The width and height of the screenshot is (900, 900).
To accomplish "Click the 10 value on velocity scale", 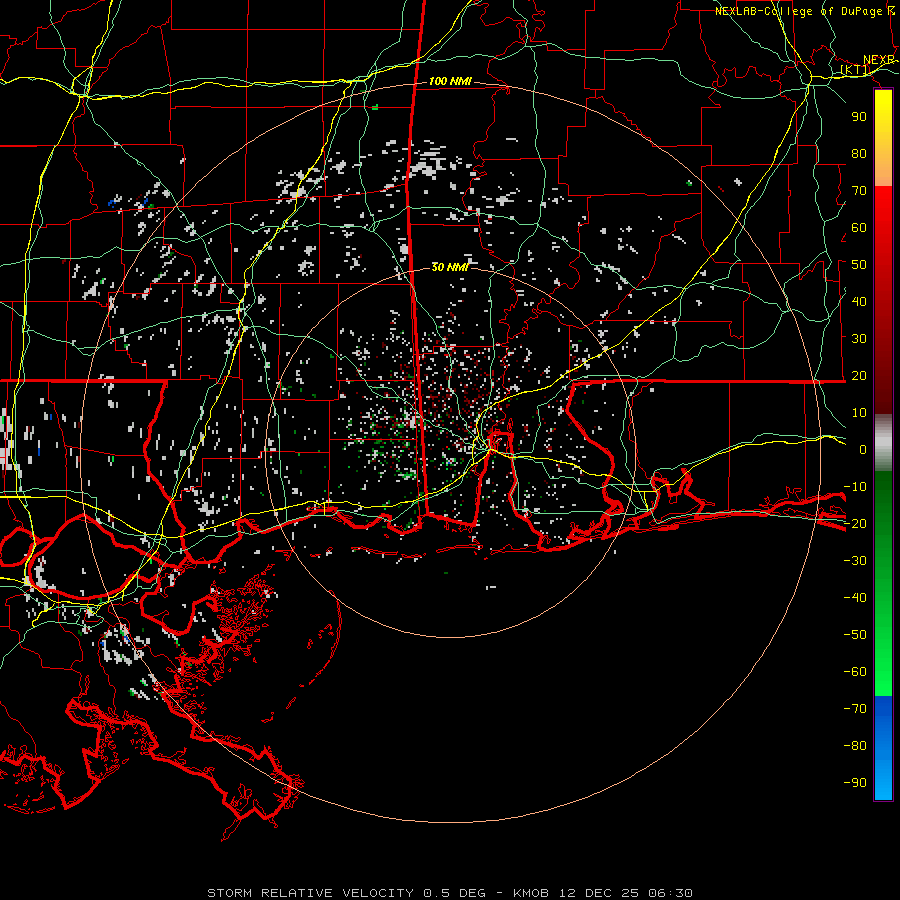I will [859, 413].
